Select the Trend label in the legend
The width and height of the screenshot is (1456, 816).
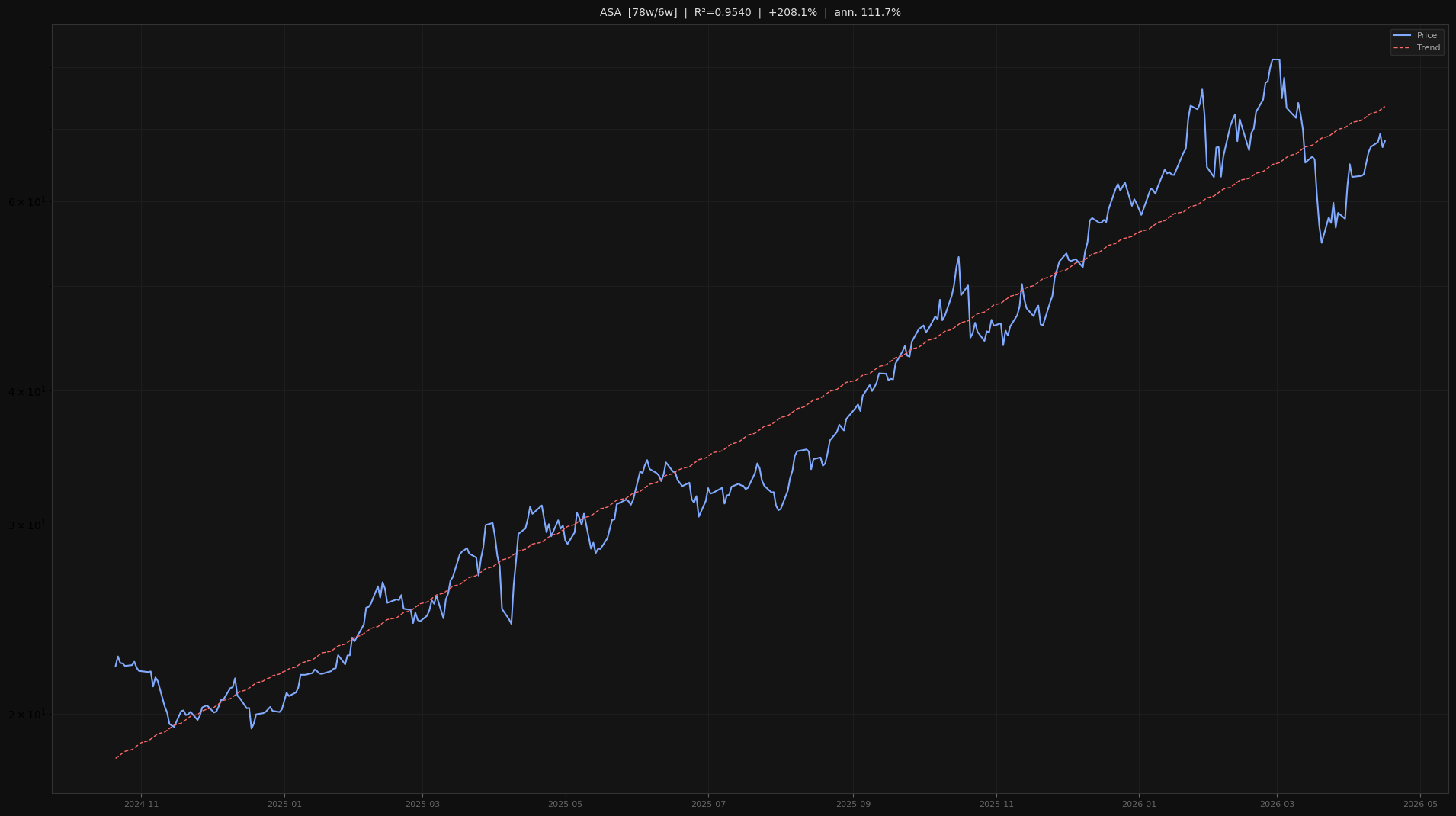pyautogui.click(x=1428, y=48)
